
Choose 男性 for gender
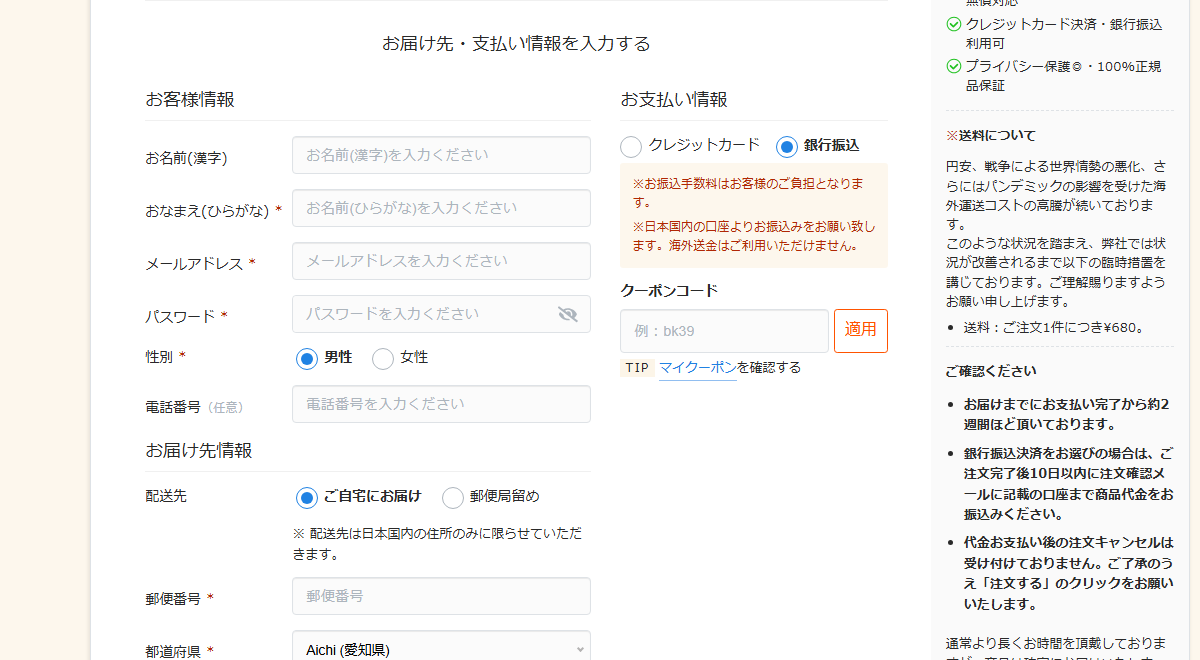click(307, 358)
